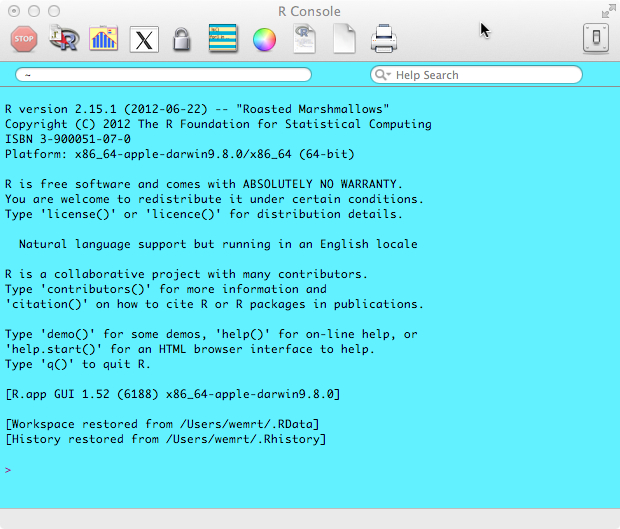Click the printer icon
Screen dimensions: 620x529
[383, 39]
